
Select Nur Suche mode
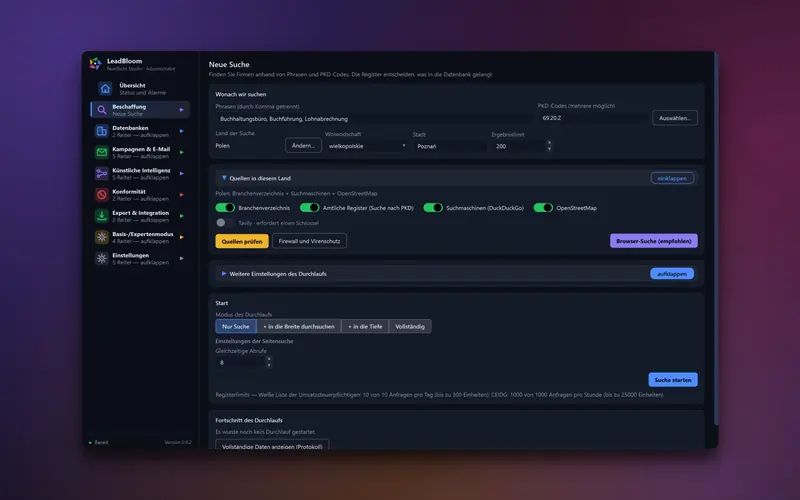[236, 327]
